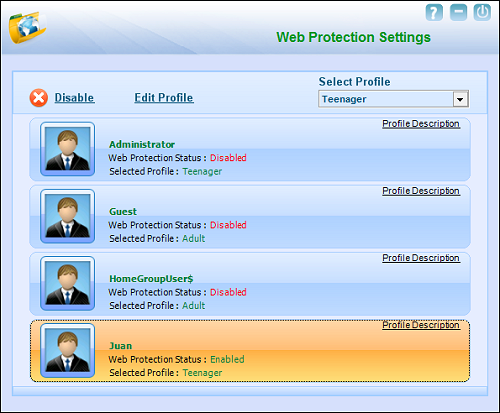Image resolution: width=500 pixels, height=413 pixels.
Task: Click the help question mark icon
Action: click(x=434, y=12)
